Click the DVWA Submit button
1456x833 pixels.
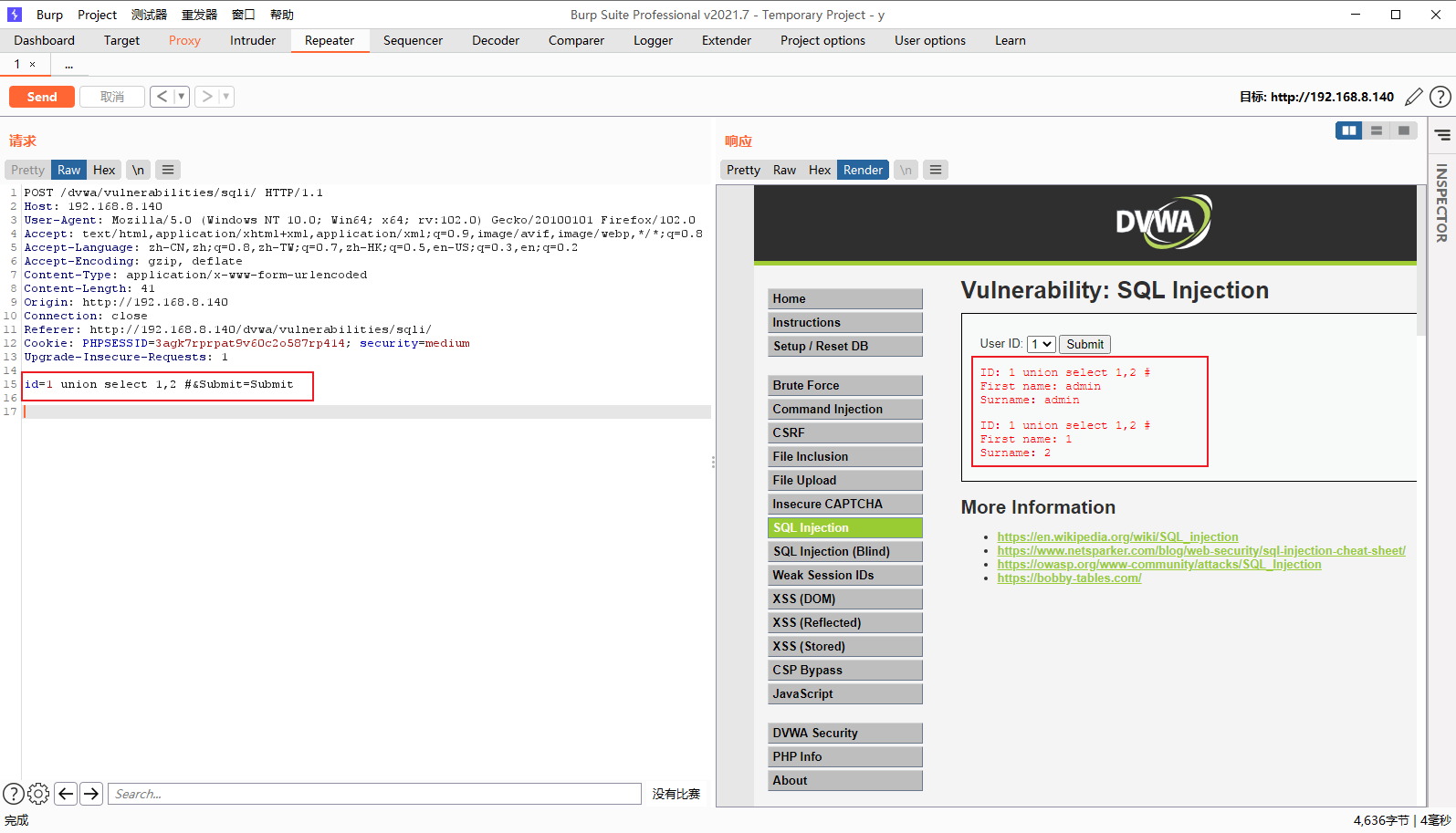tap(1084, 344)
